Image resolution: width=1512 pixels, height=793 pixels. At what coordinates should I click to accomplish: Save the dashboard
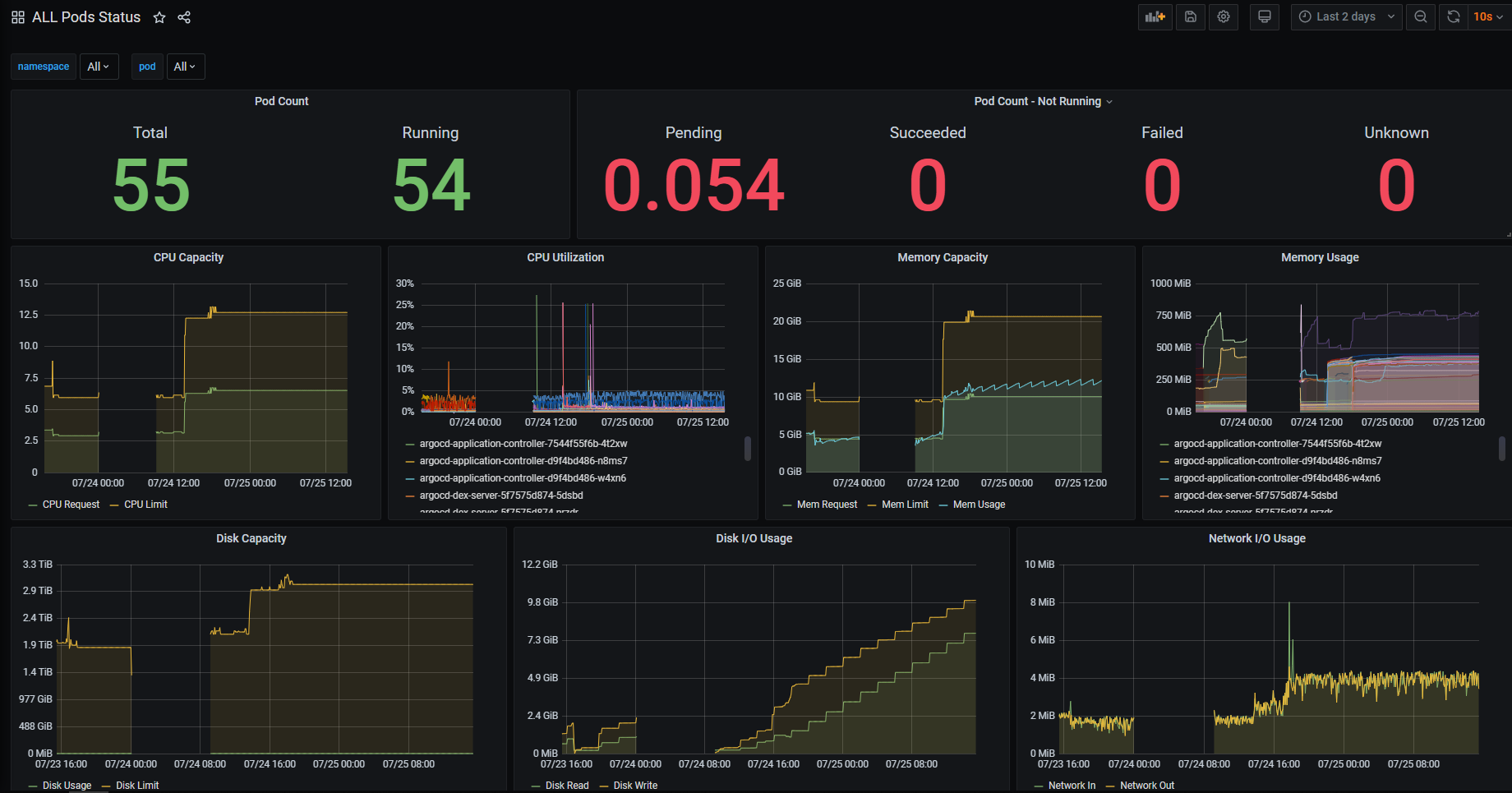click(1191, 16)
